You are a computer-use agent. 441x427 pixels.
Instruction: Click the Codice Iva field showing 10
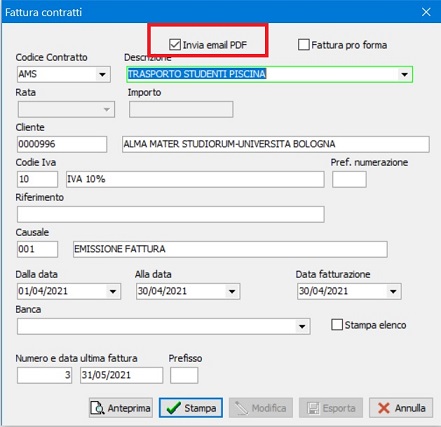click(37, 179)
